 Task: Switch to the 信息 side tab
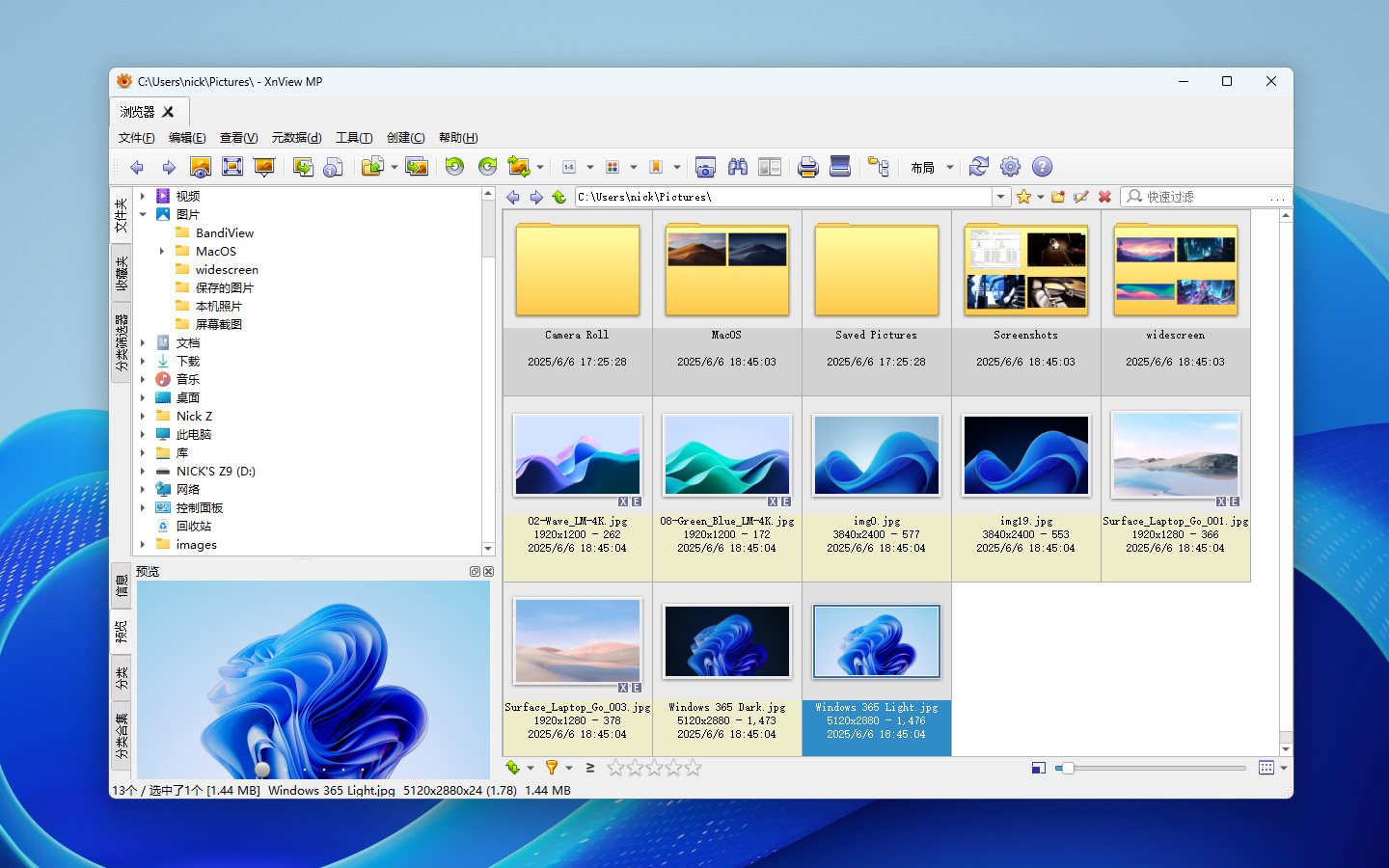[x=122, y=585]
